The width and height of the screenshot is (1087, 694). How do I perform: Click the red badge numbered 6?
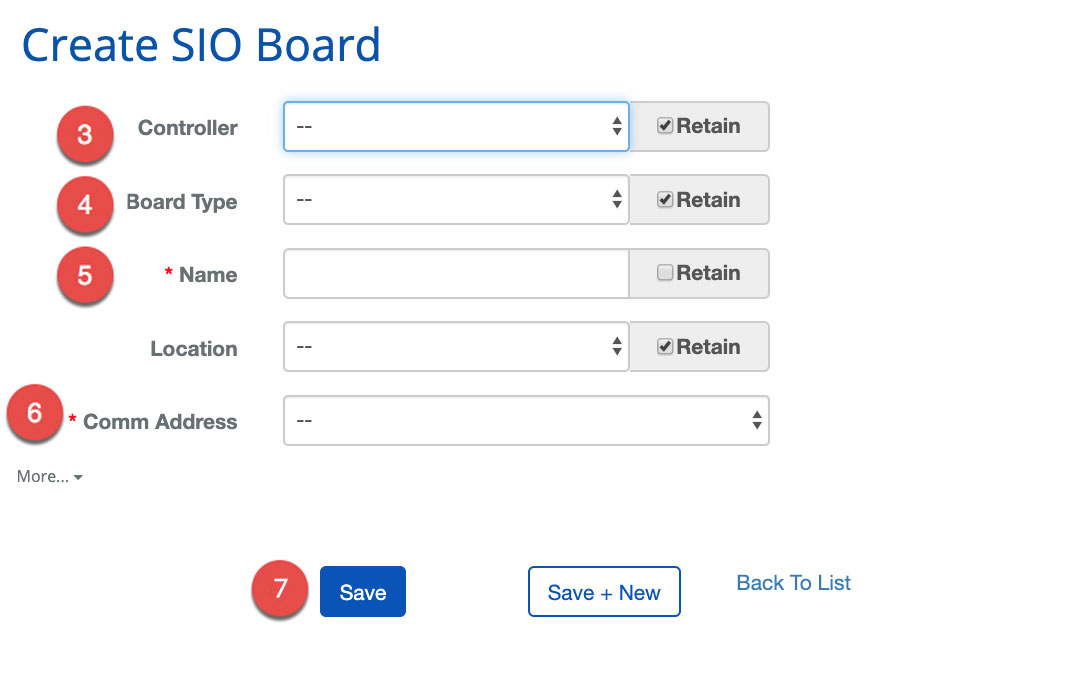point(35,413)
